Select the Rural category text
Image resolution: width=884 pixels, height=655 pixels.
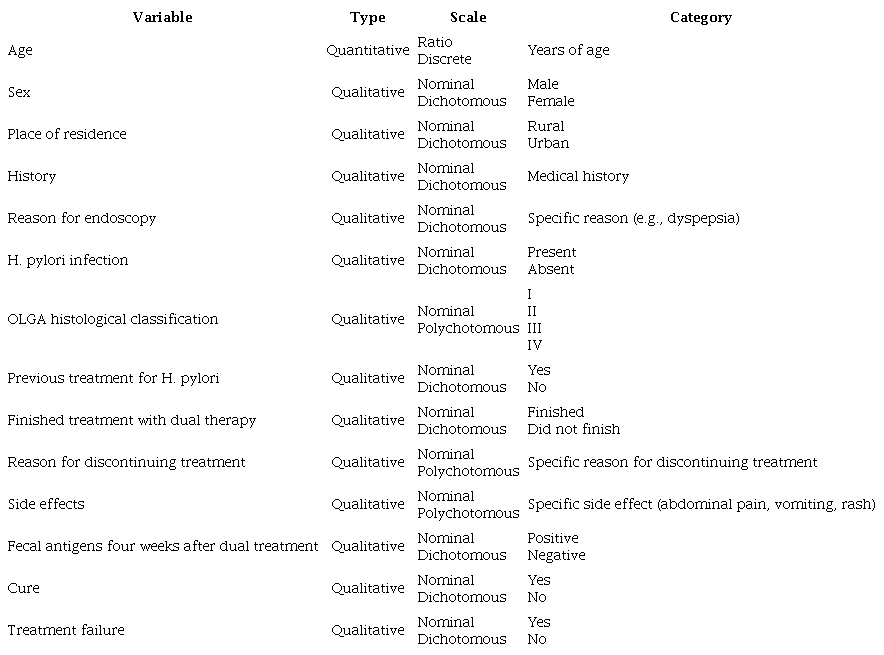(x=546, y=126)
